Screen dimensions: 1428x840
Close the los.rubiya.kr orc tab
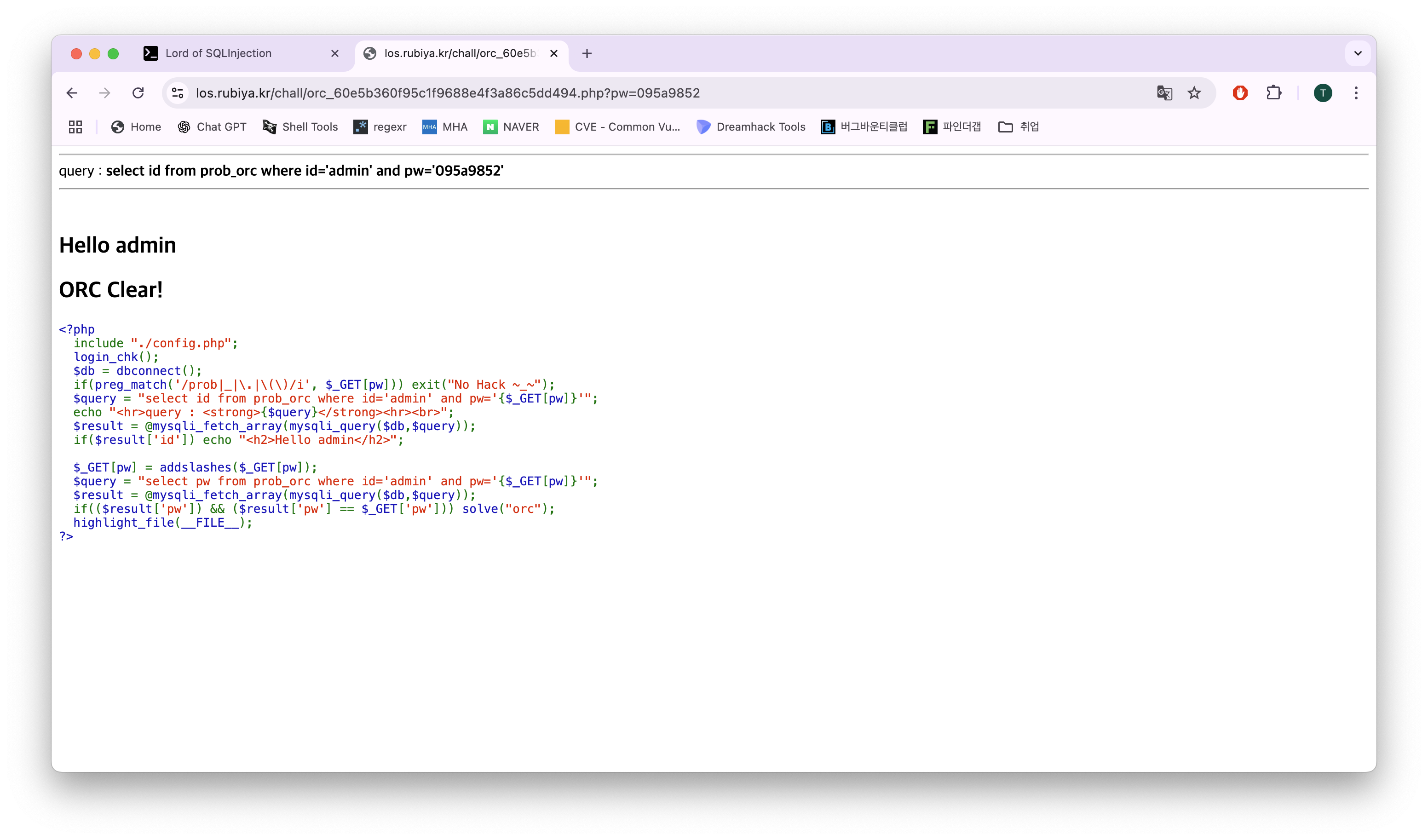pos(554,53)
